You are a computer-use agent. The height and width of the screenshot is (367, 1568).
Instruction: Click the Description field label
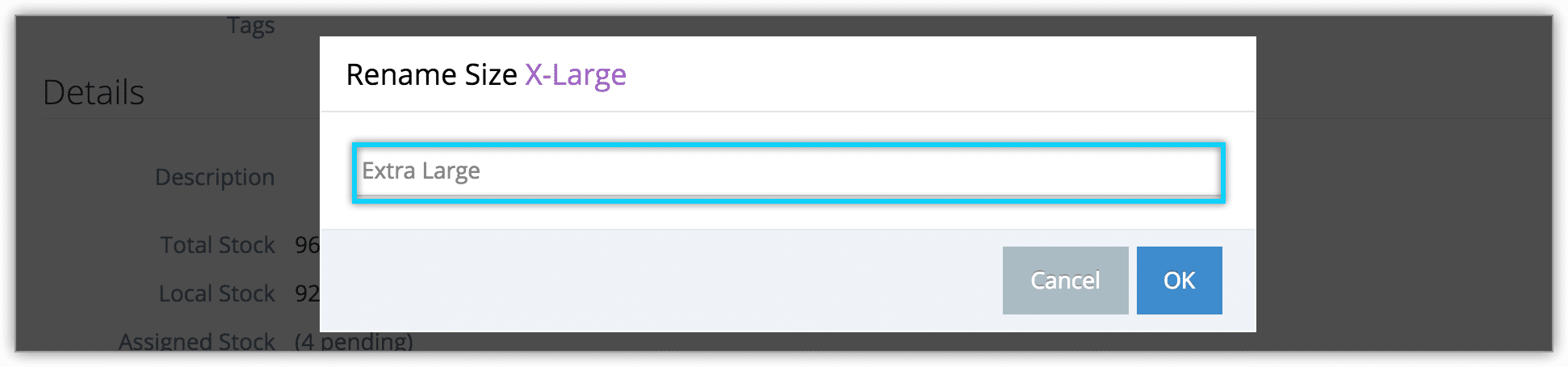point(215,177)
